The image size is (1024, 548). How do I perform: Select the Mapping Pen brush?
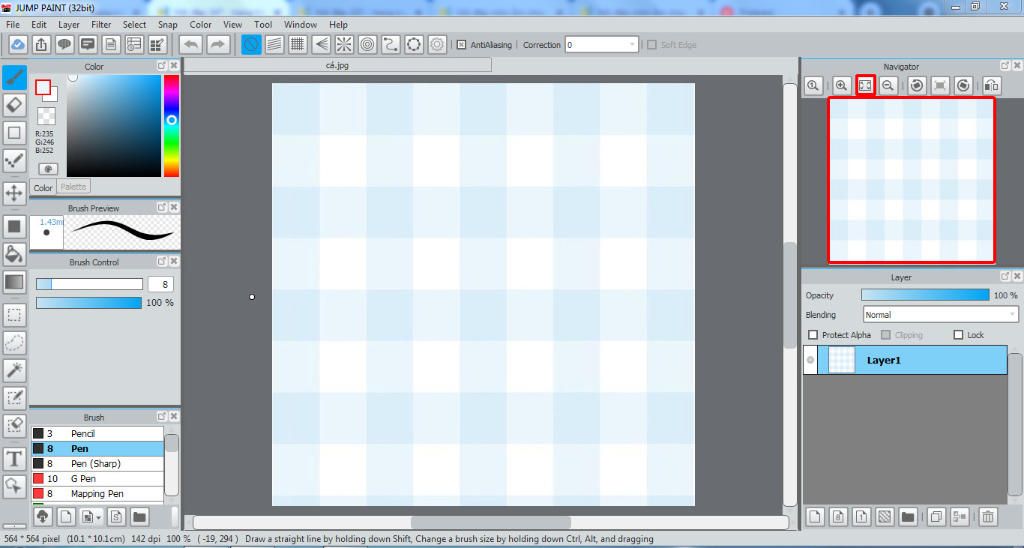coord(97,494)
